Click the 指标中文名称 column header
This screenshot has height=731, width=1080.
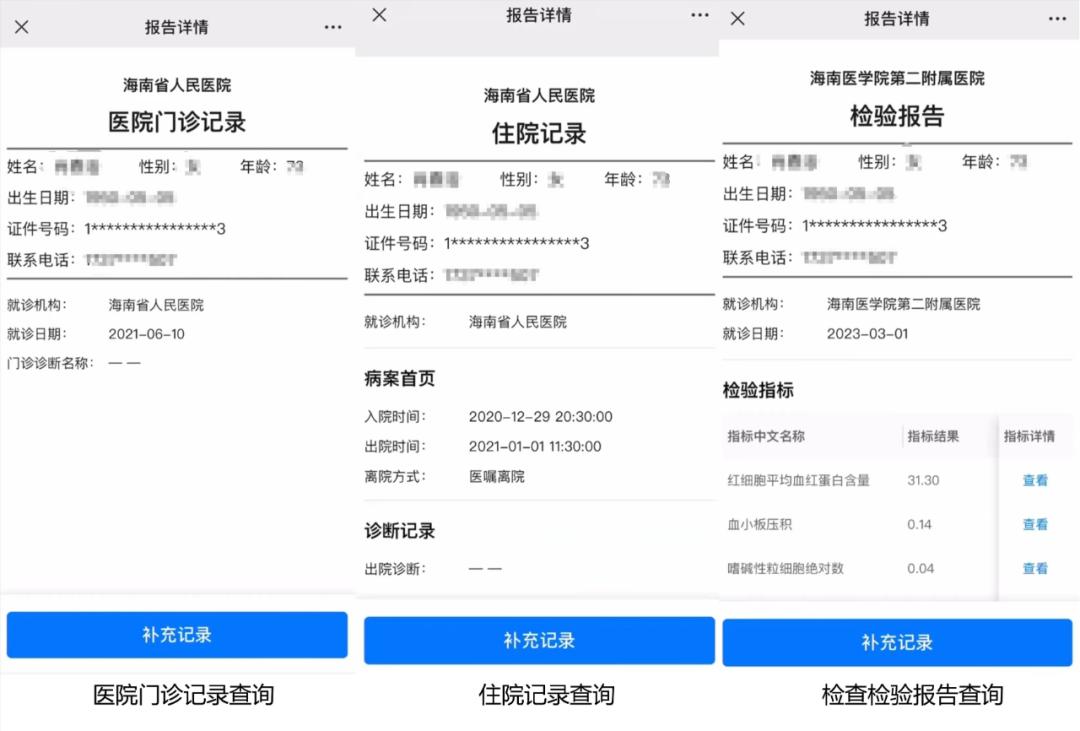click(766, 436)
